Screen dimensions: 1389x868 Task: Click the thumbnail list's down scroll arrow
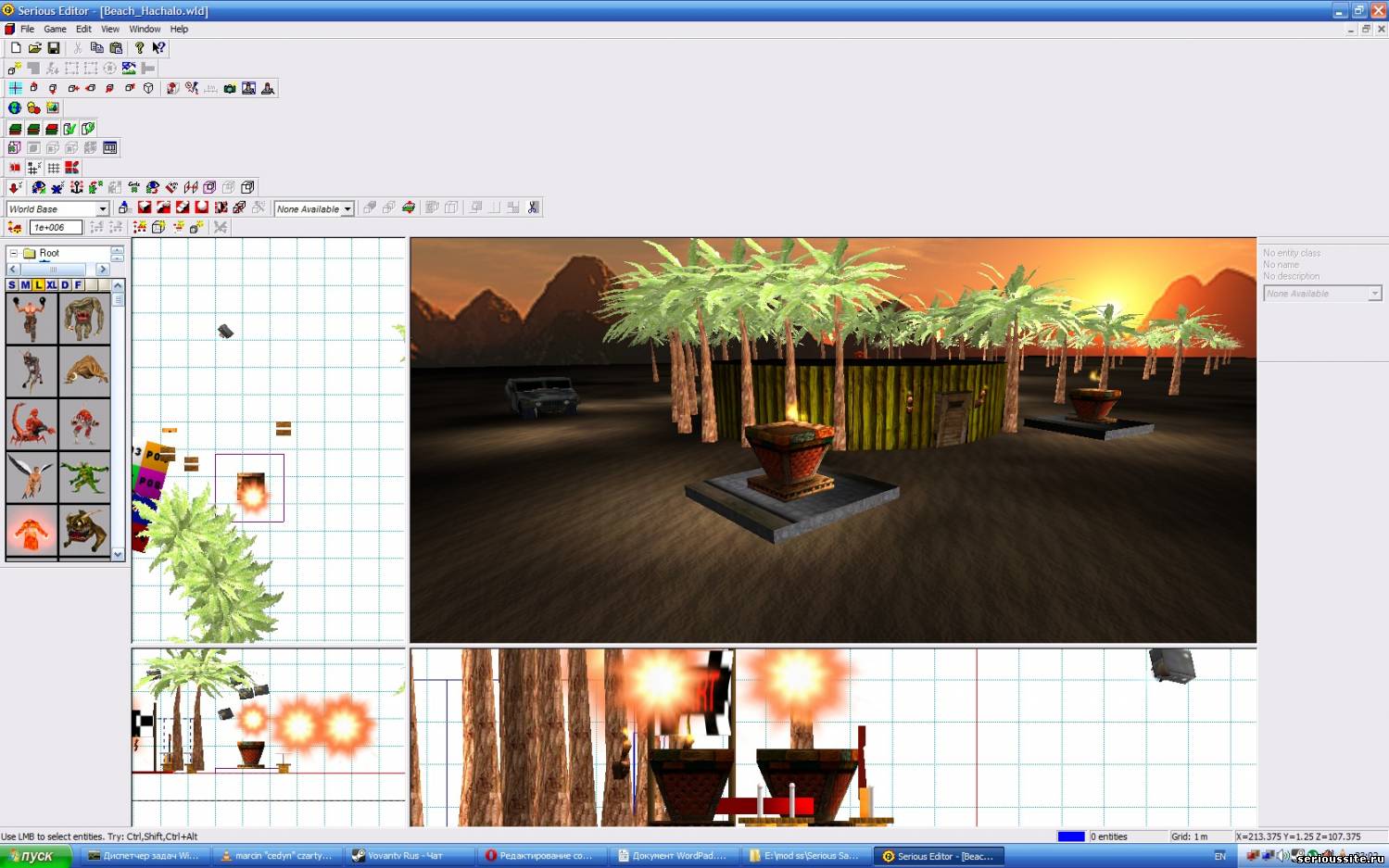[118, 554]
